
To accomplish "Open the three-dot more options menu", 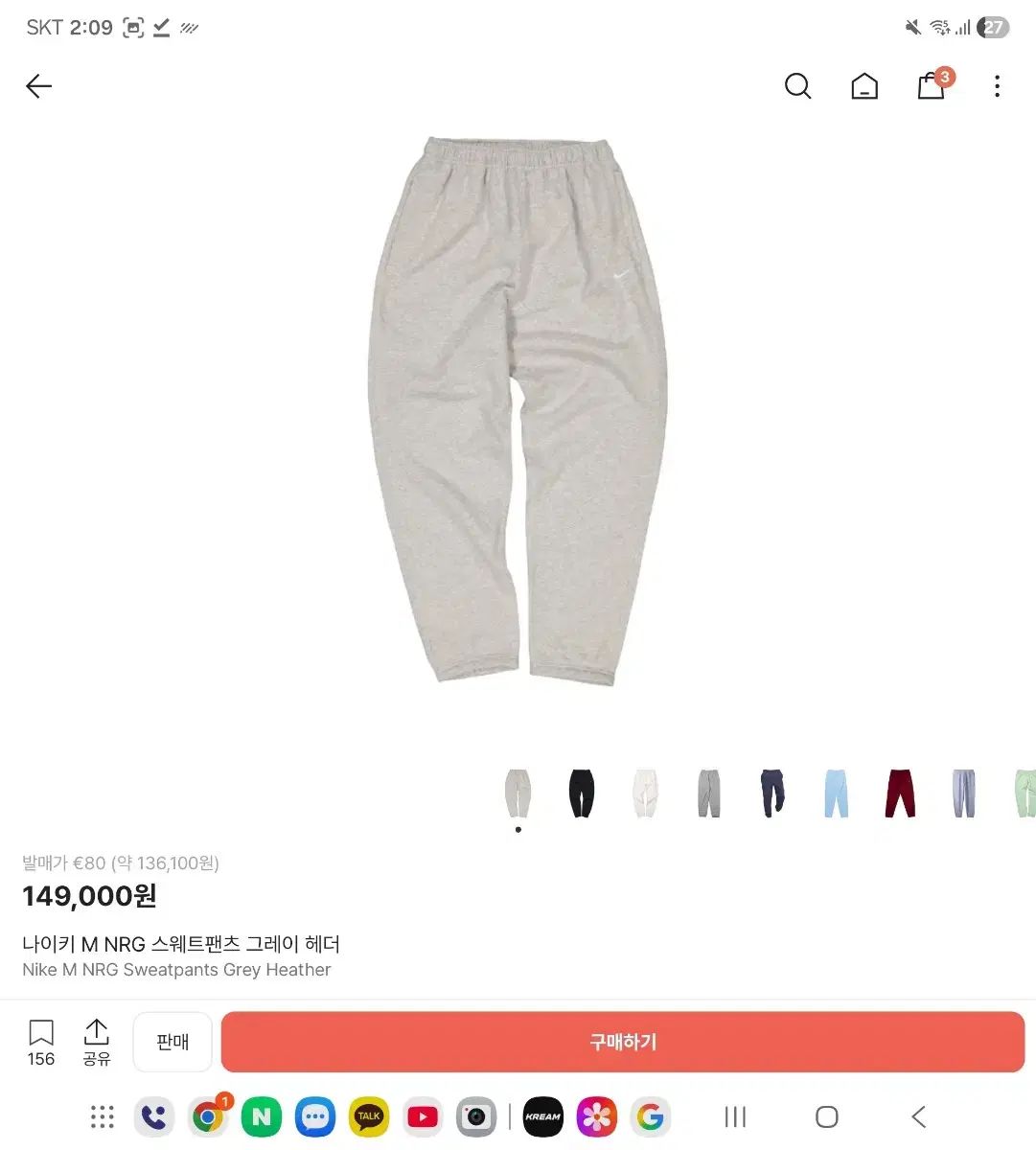I will click(x=997, y=86).
